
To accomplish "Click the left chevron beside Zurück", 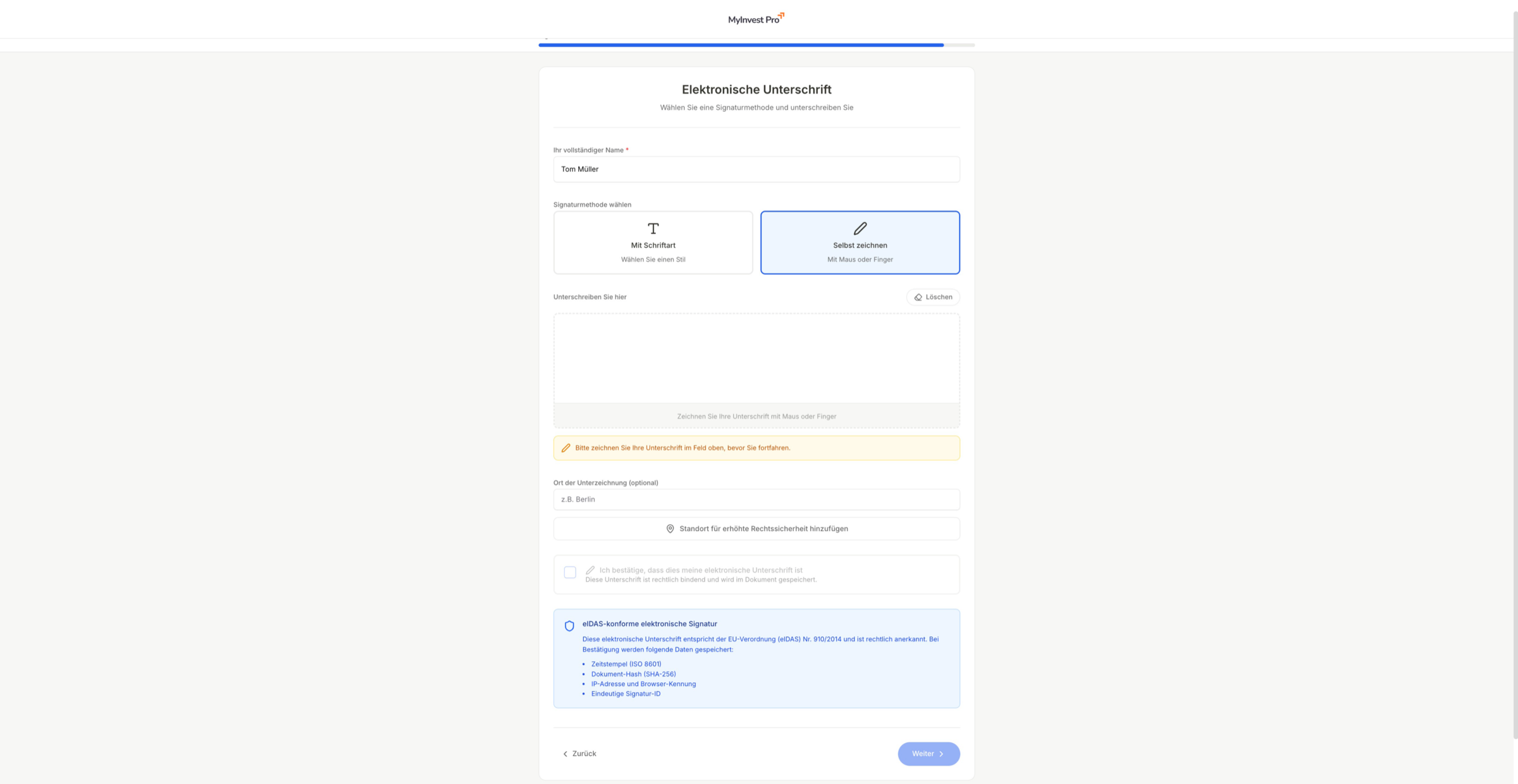I will coord(565,754).
